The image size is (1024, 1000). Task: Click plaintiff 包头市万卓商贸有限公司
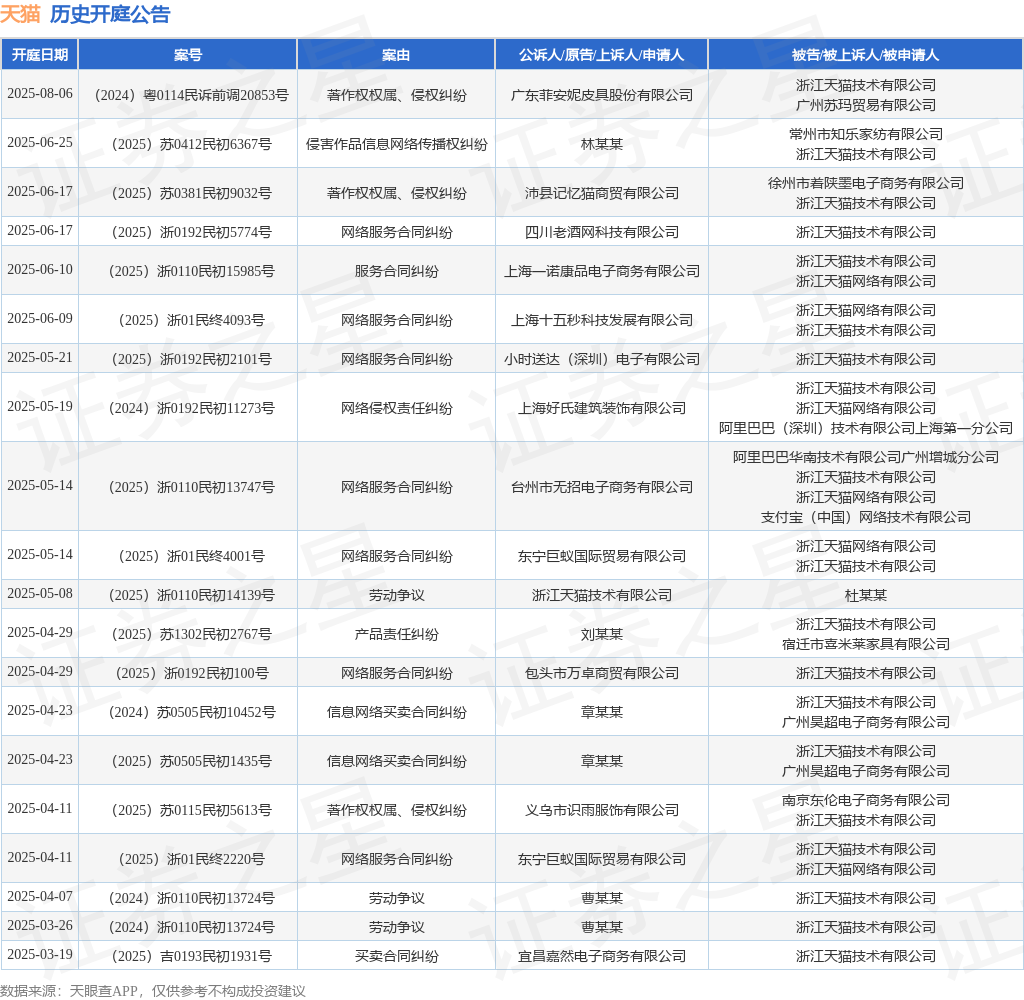pos(601,673)
